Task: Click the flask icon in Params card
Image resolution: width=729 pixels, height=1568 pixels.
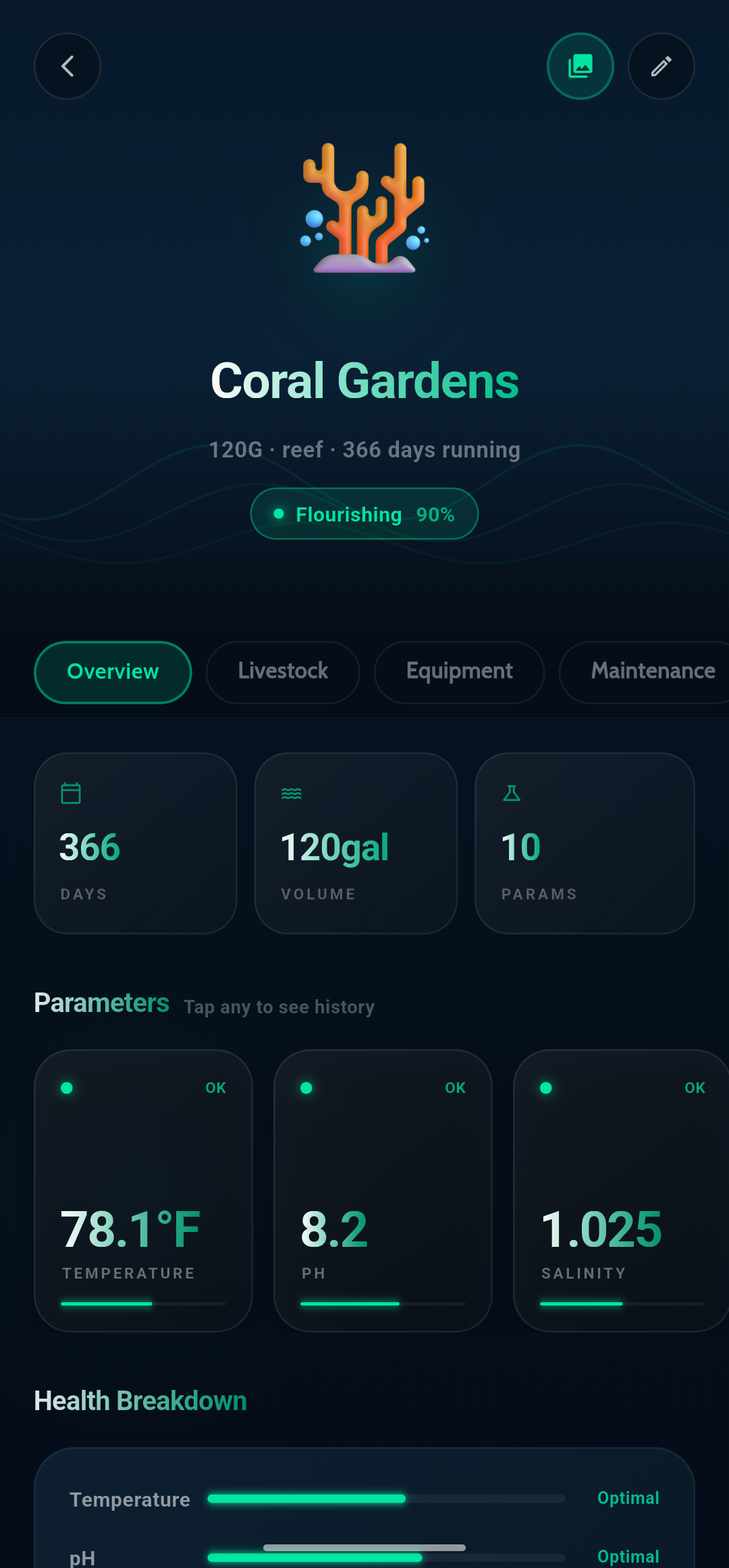Action: click(x=512, y=793)
